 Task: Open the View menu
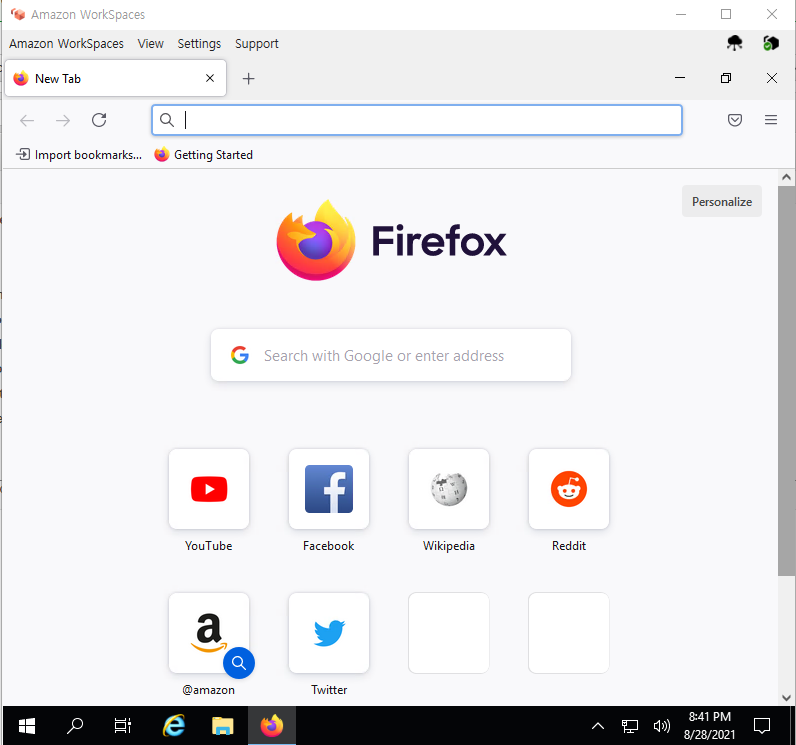coord(150,44)
